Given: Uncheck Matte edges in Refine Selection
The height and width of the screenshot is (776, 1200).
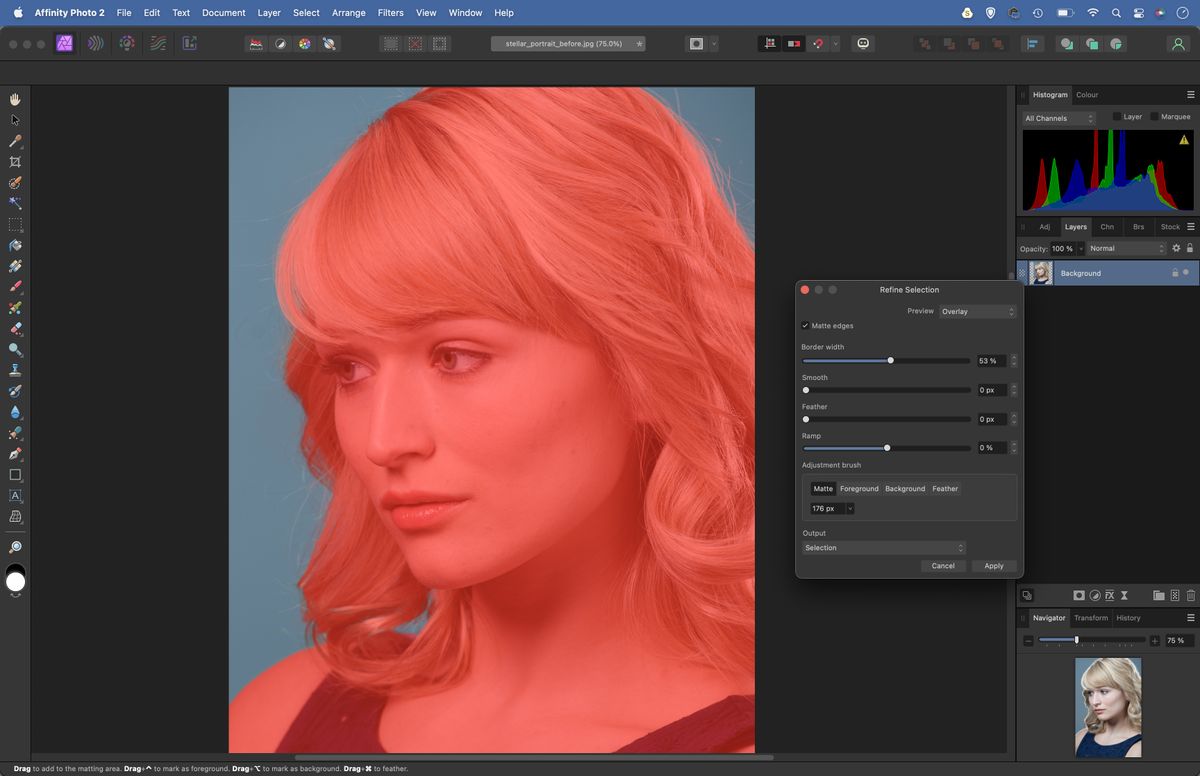Looking at the screenshot, I should pyautogui.click(x=806, y=325).
